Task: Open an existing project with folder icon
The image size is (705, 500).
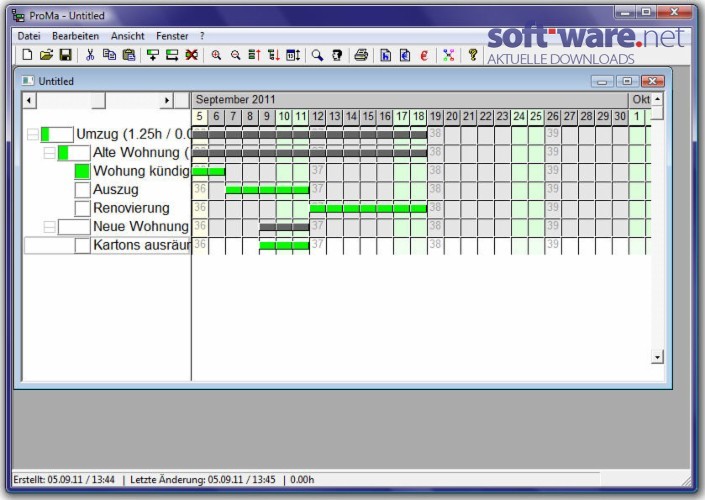Action: tap(46, 55)
